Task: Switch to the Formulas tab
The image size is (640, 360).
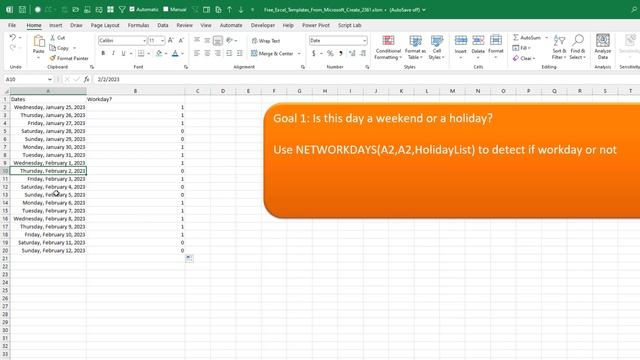Action: point(138,25)
